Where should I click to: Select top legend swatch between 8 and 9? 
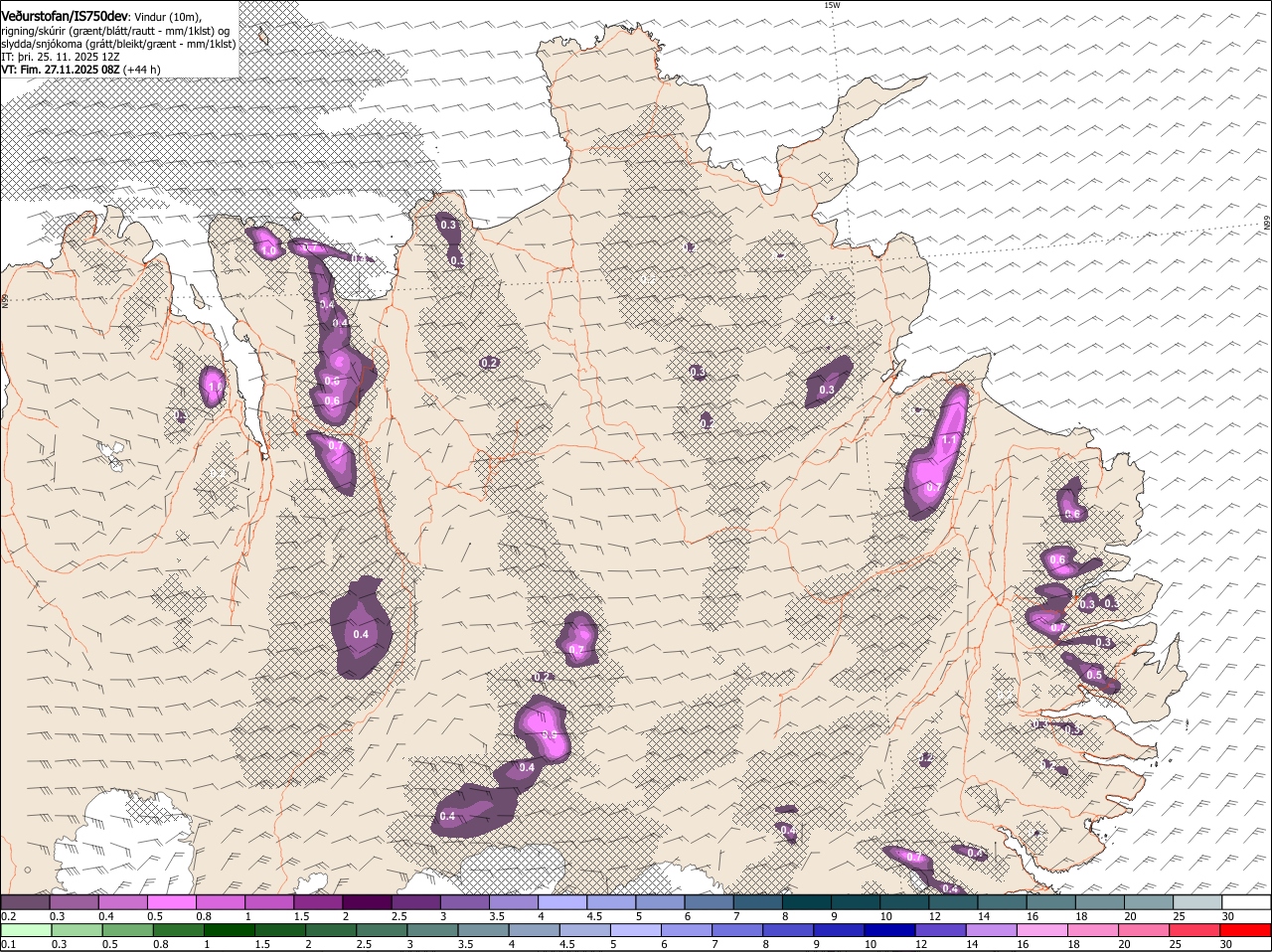coord(807,901)
